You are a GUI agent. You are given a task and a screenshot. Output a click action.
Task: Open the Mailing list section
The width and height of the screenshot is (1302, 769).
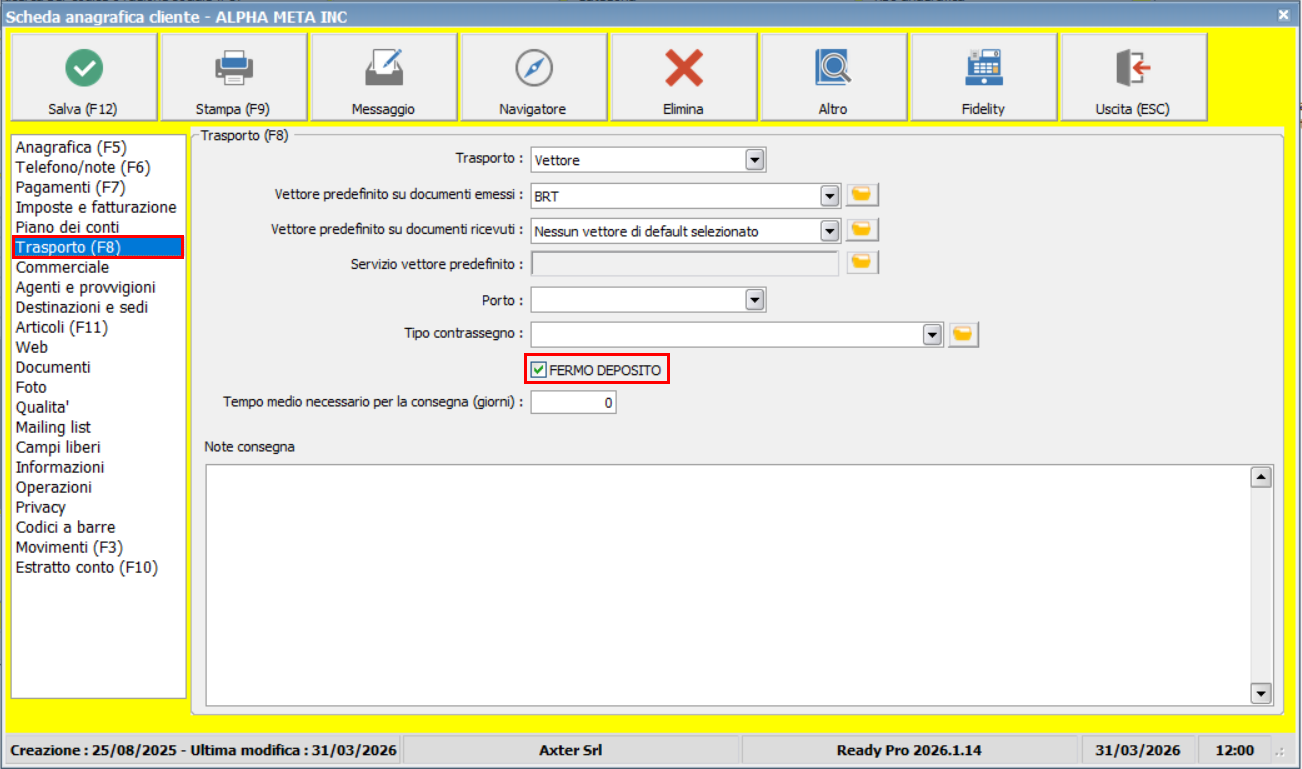click(x=98, y=427)
